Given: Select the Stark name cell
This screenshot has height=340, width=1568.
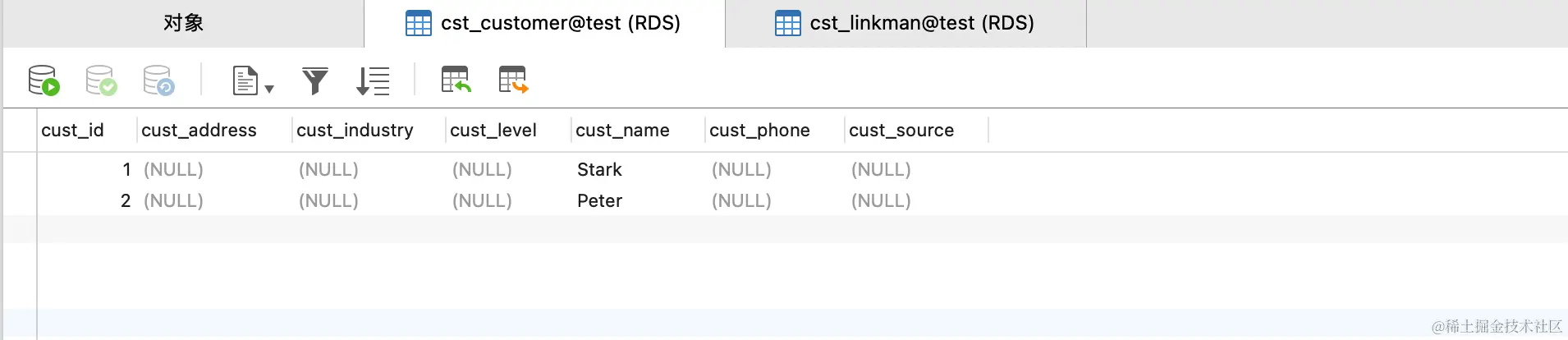Looking at the screenshot, I should 599,170.
